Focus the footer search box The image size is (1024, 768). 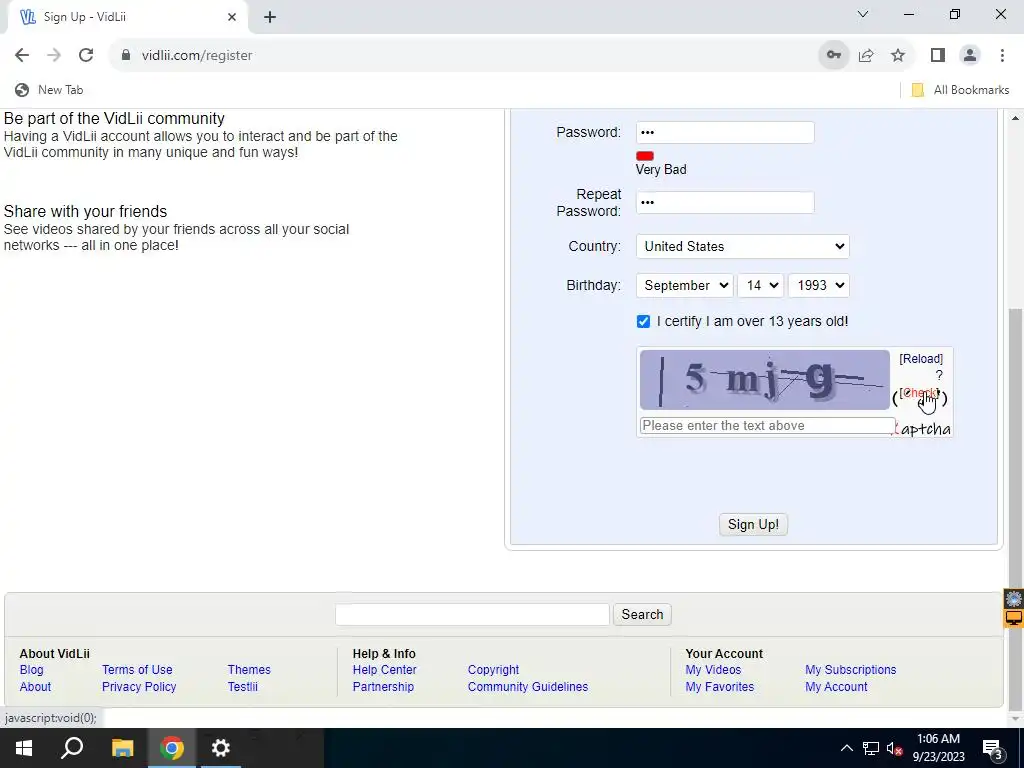click(x=472, y=615)
